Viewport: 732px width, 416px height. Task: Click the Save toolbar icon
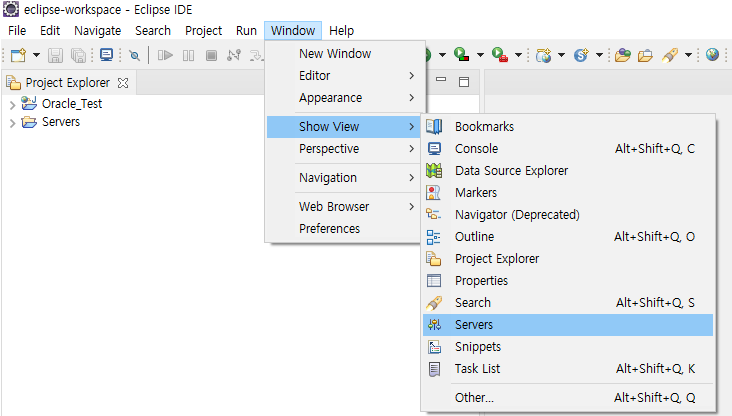[x=55, y=56]
